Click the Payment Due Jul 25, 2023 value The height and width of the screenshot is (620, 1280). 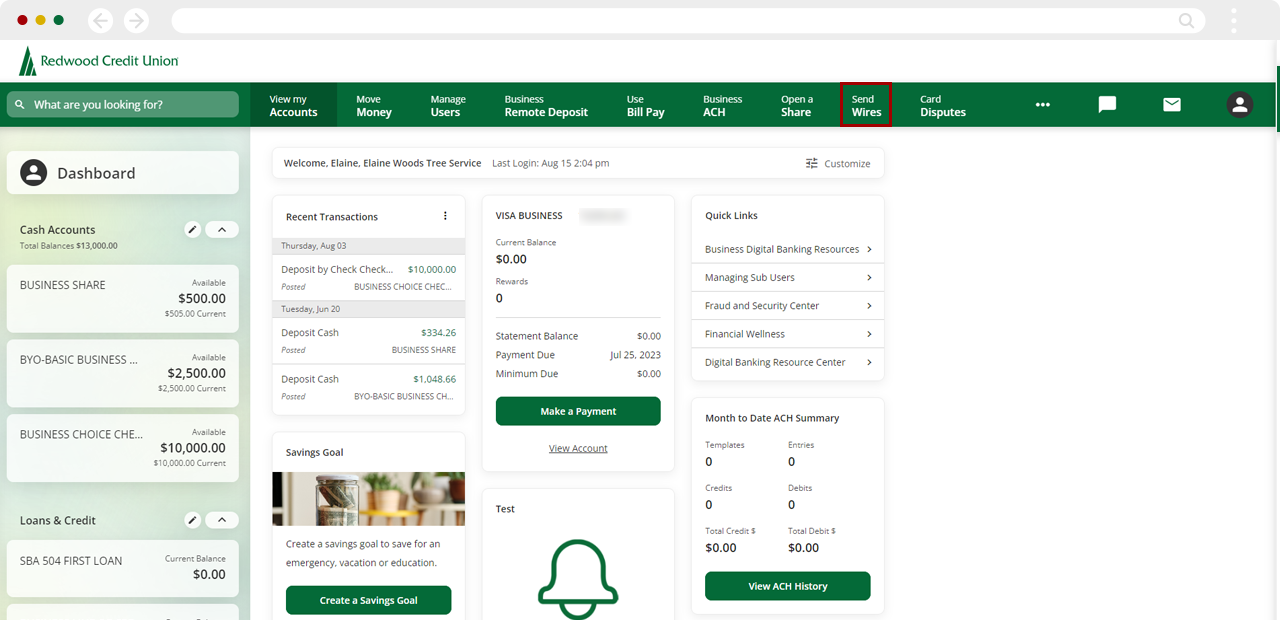click(635, 355)
